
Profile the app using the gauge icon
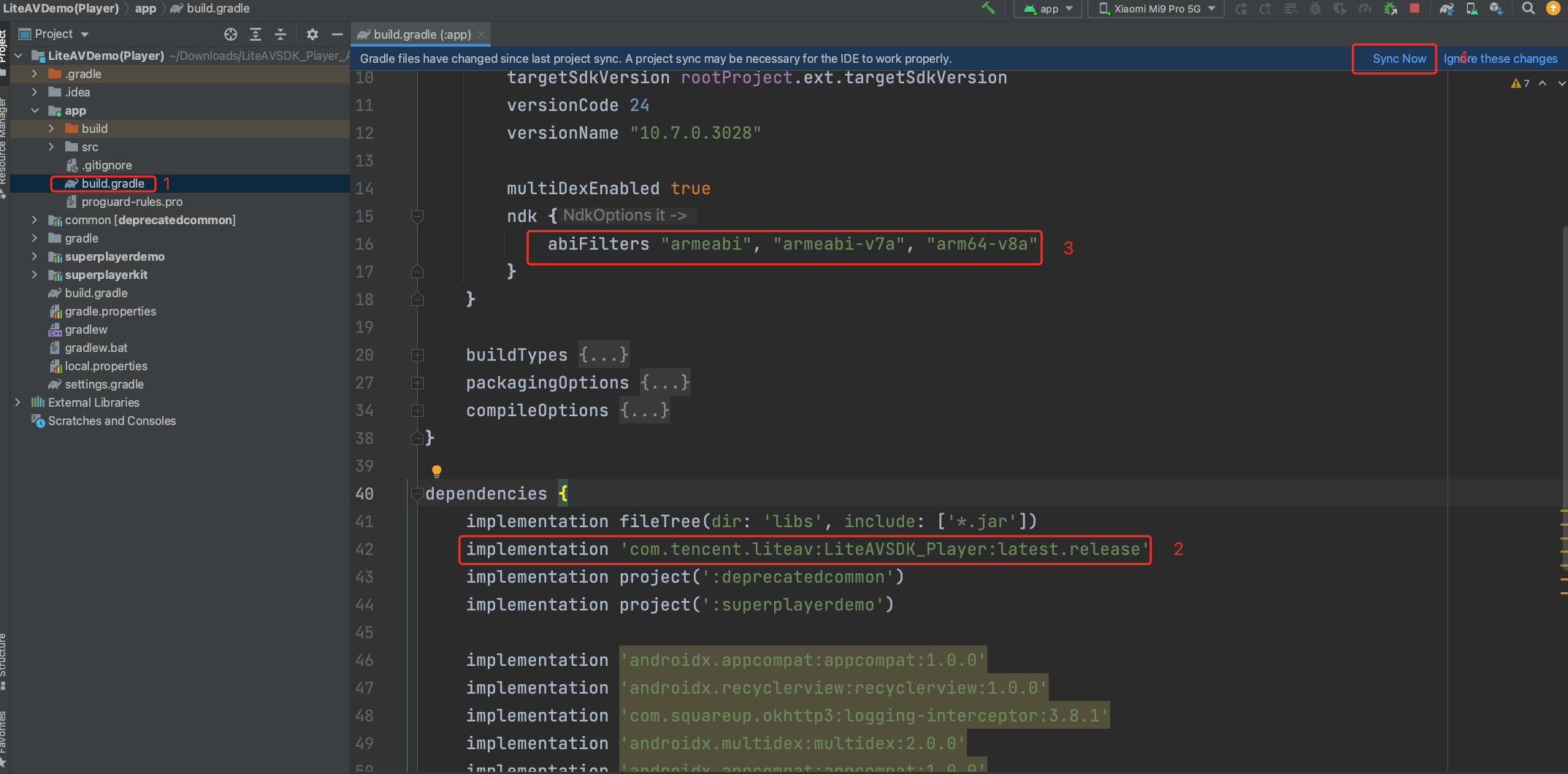coord(1365,9)
